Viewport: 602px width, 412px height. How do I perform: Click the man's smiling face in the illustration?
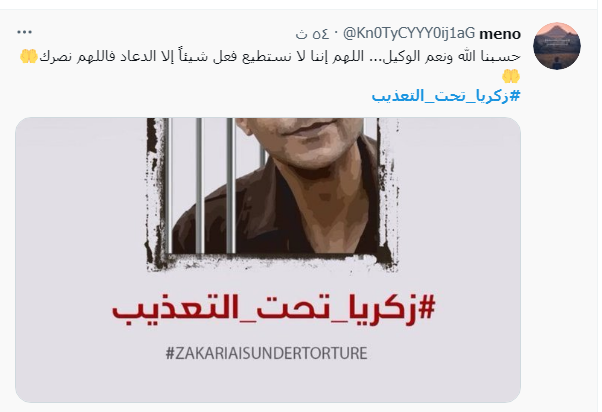click(299, 141)
